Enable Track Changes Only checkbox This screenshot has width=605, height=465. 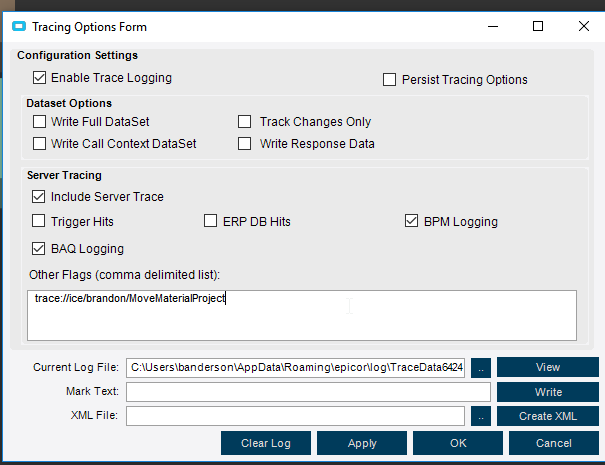tap(245, 122)
